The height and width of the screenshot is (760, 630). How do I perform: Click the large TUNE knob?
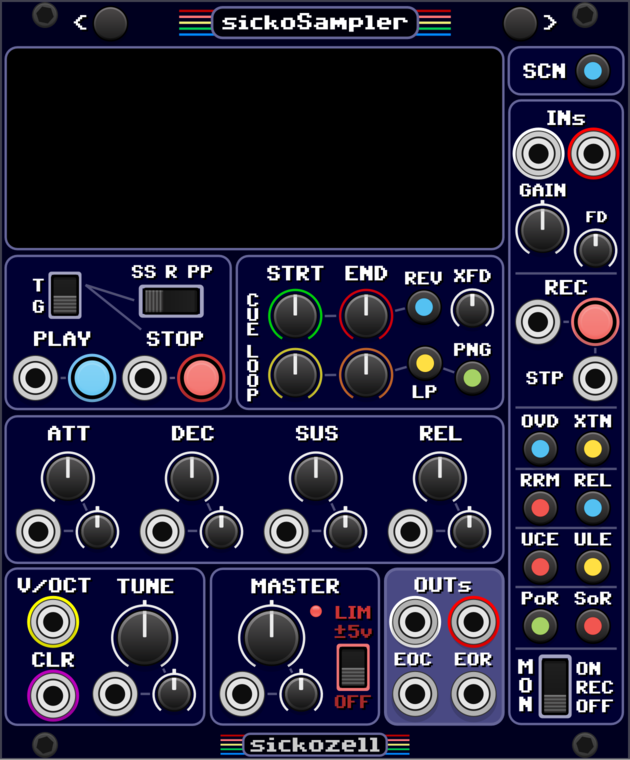coord(144,636)
